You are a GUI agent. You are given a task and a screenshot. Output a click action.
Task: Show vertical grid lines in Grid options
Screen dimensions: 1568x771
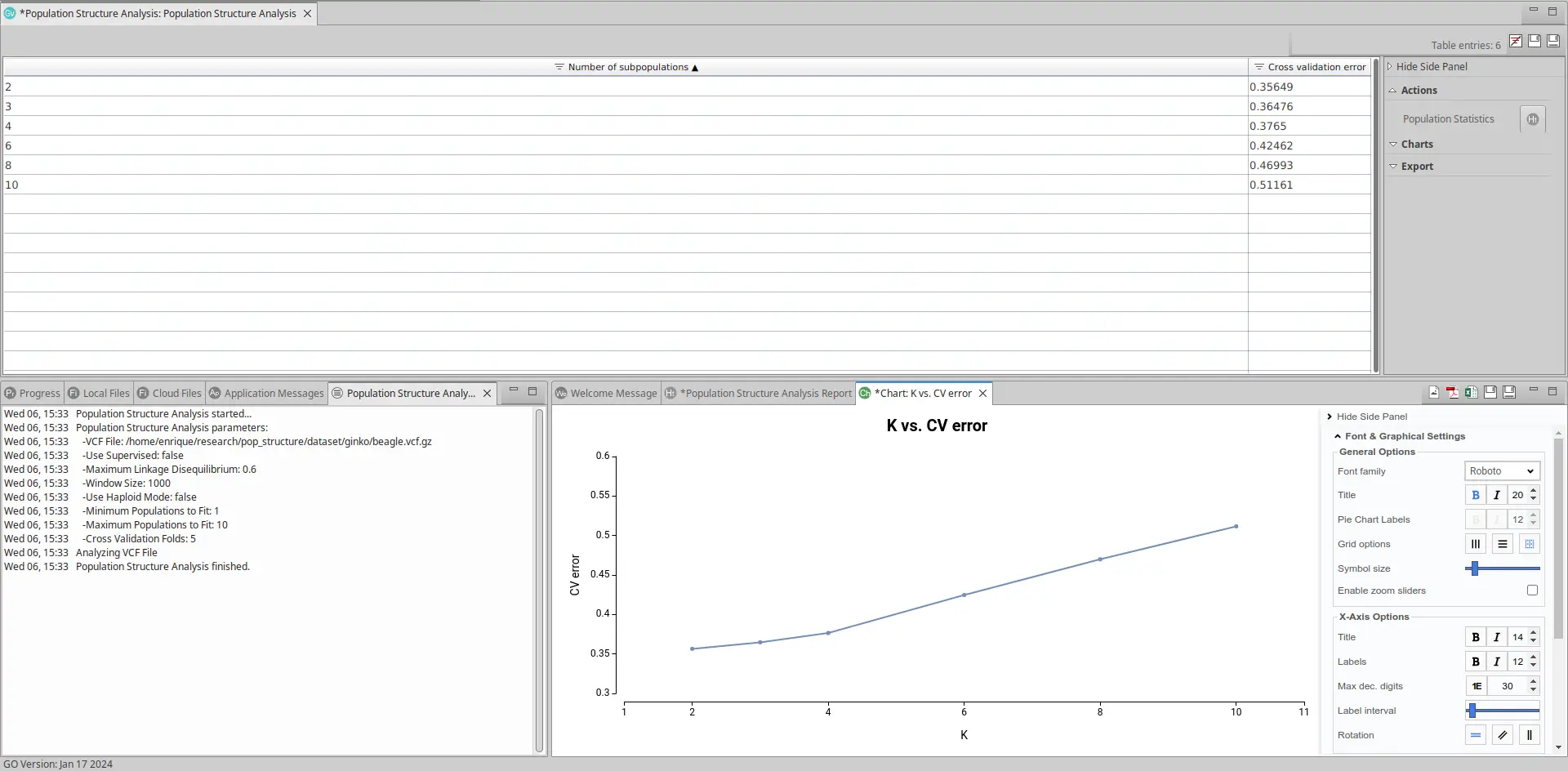1476,544
